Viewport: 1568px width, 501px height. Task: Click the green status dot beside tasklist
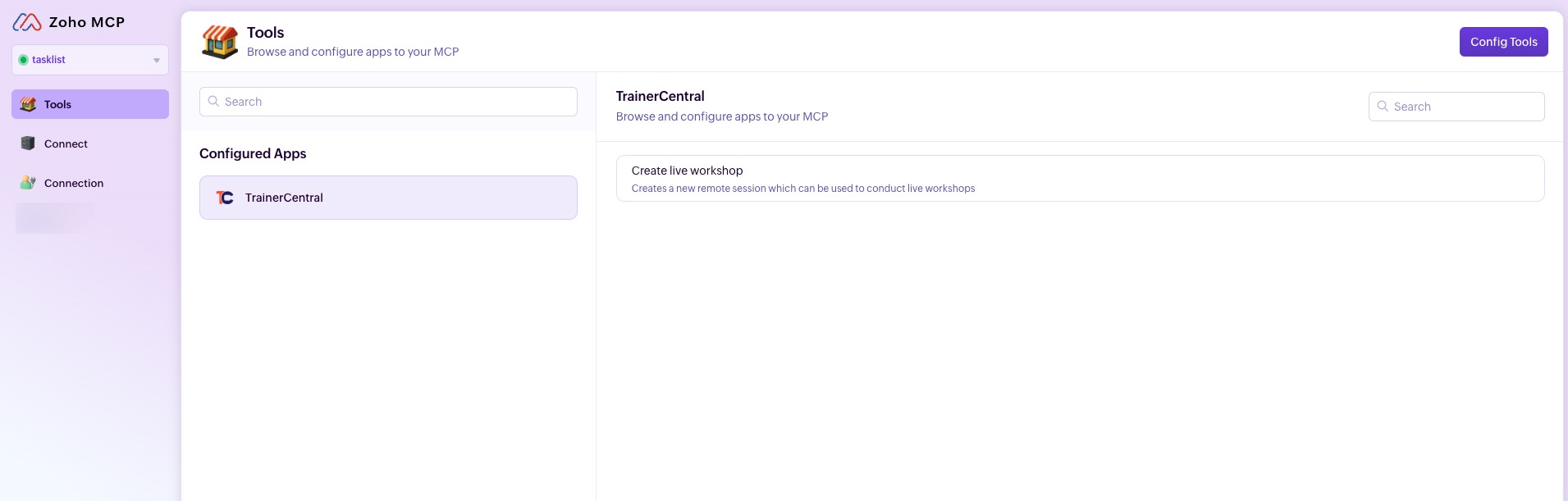click(23, 60)
